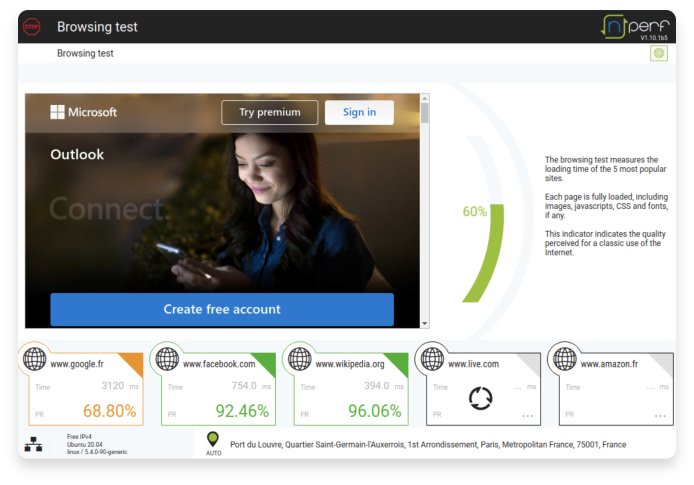Click the Try premium button
694x485 pixels.
coord(270,112)
